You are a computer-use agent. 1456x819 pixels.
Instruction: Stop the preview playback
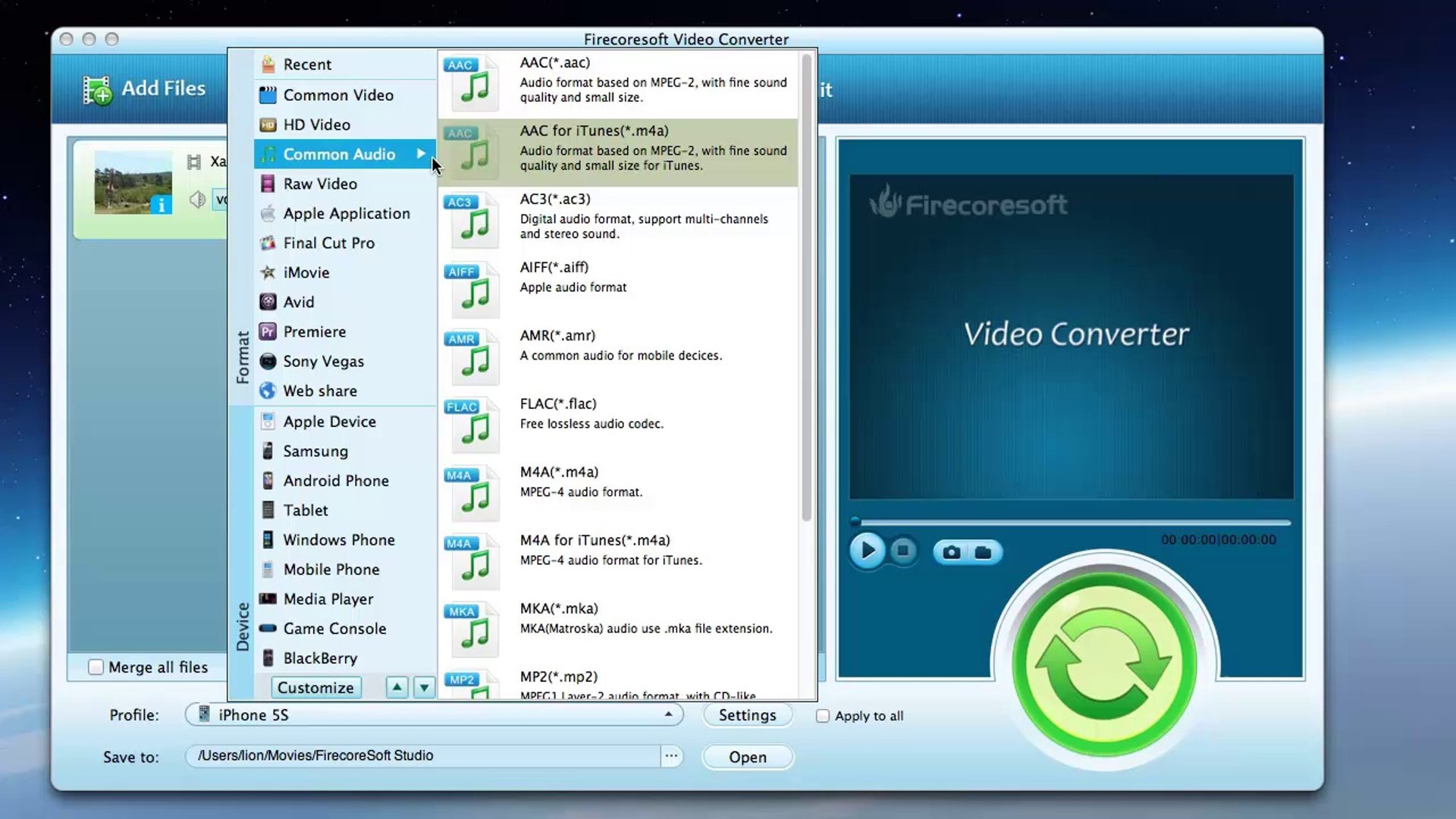tap(902, 551)
